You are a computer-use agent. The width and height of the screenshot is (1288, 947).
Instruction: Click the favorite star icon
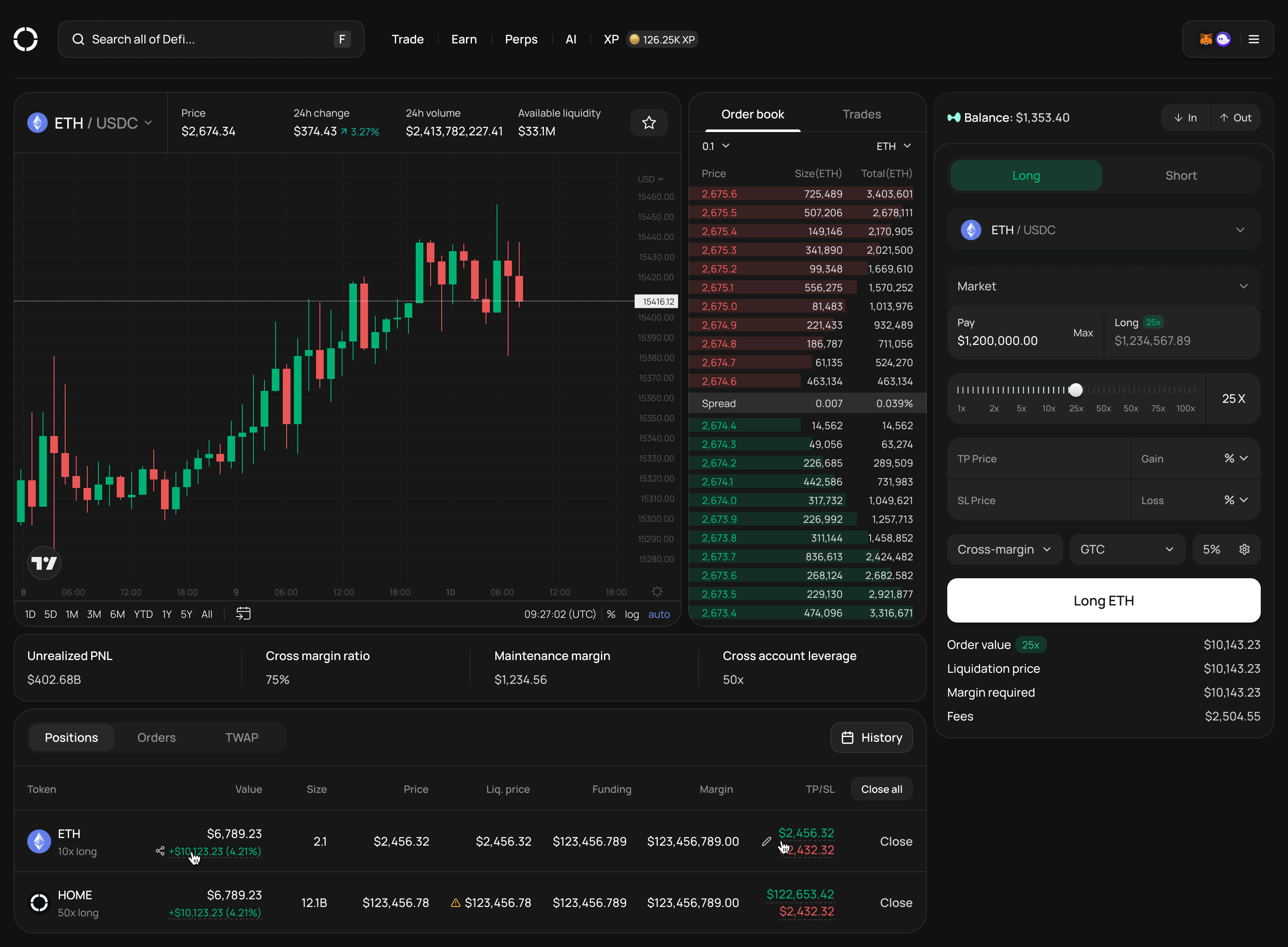click(649, 123)
